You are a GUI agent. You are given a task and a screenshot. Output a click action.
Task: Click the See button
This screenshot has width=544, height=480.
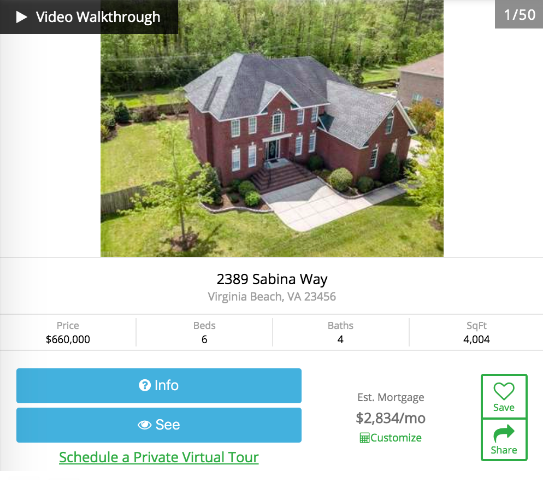coord(159,425)
